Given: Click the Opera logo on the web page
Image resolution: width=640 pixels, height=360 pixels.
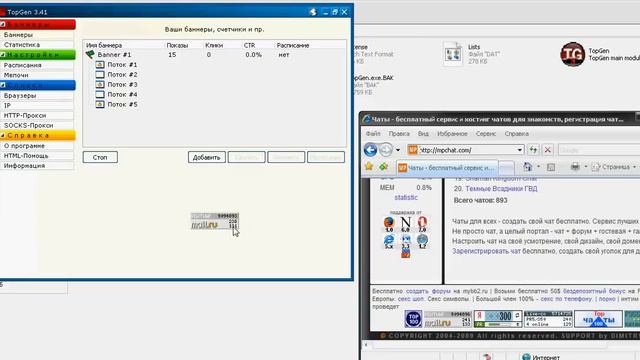Looking at the screenshot, I should click(x=422, y=222).
